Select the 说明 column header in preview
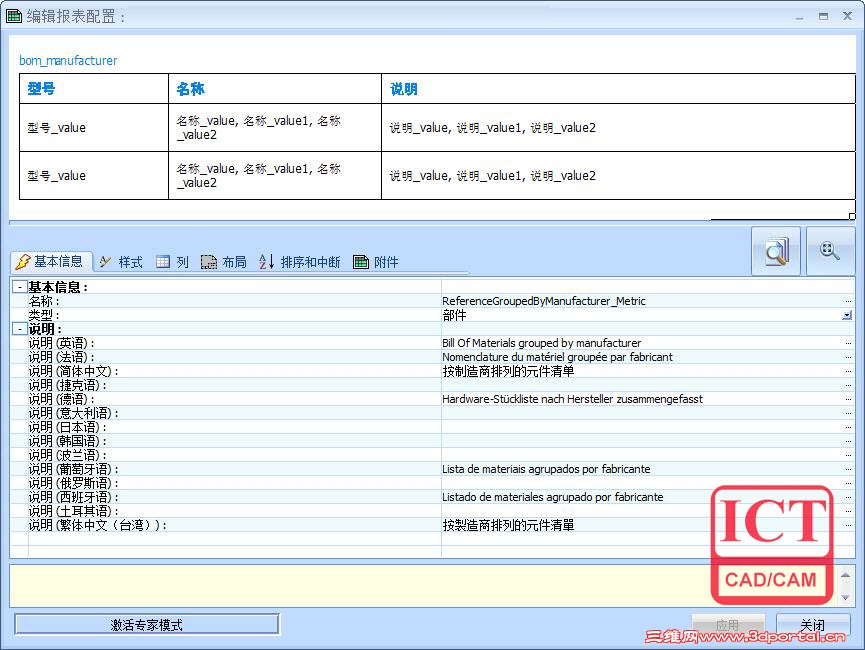865x650 pixels. click(x=618, y=88)
